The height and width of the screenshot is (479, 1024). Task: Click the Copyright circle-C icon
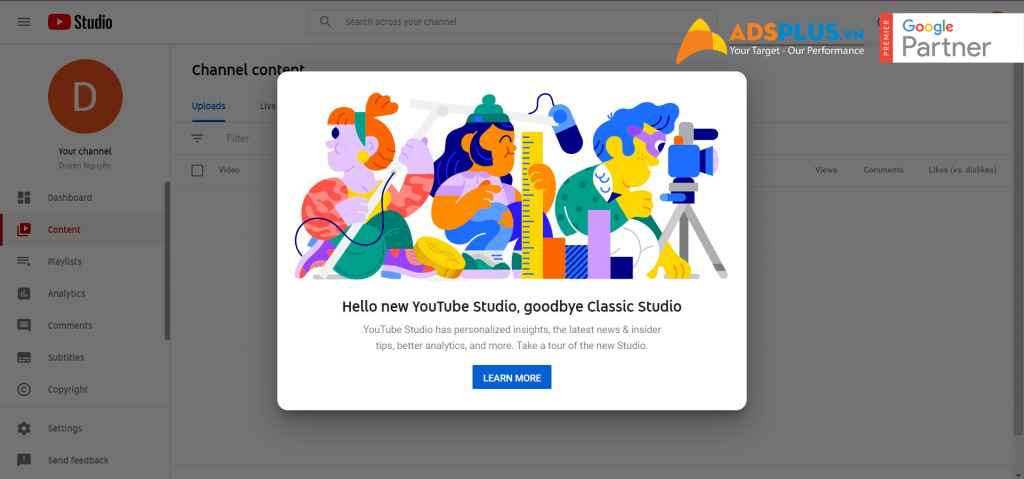pos(24,389)
